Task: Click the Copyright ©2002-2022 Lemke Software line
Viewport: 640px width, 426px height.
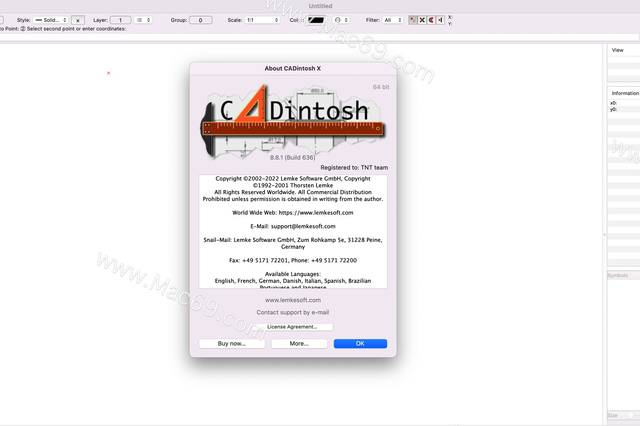Action: [293, 178]
